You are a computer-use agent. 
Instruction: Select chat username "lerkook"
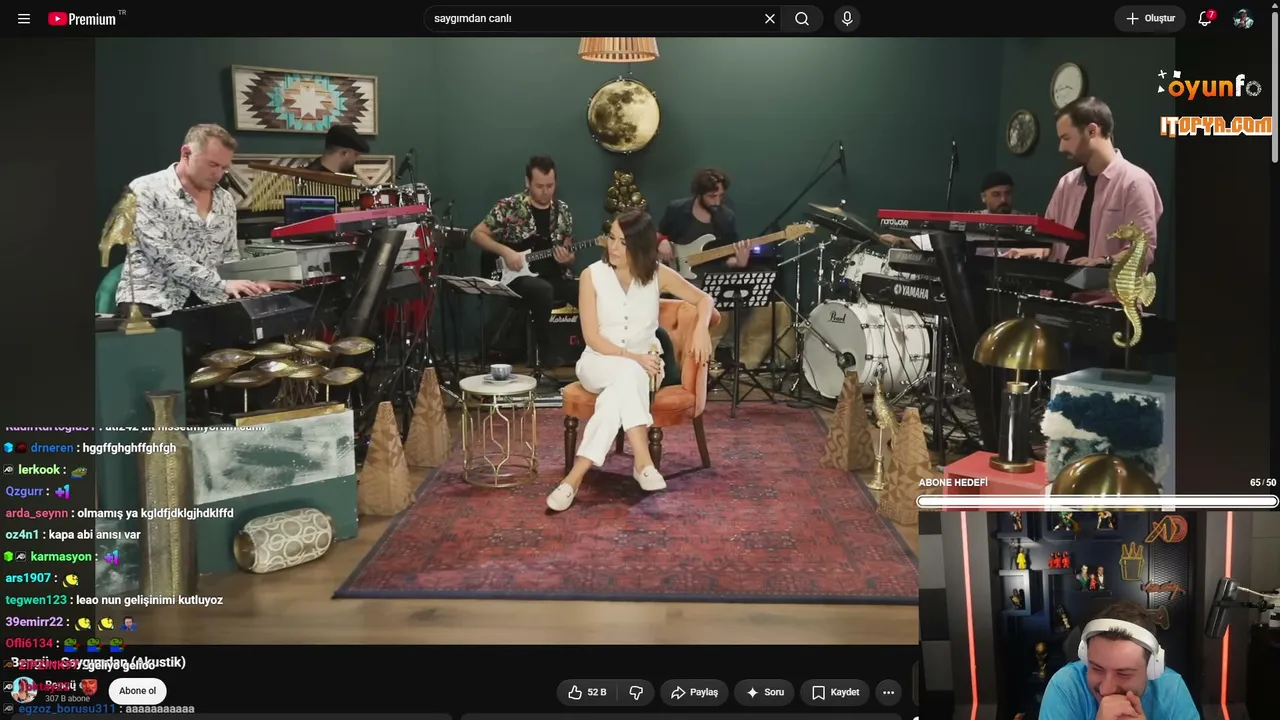coord(39,470)
